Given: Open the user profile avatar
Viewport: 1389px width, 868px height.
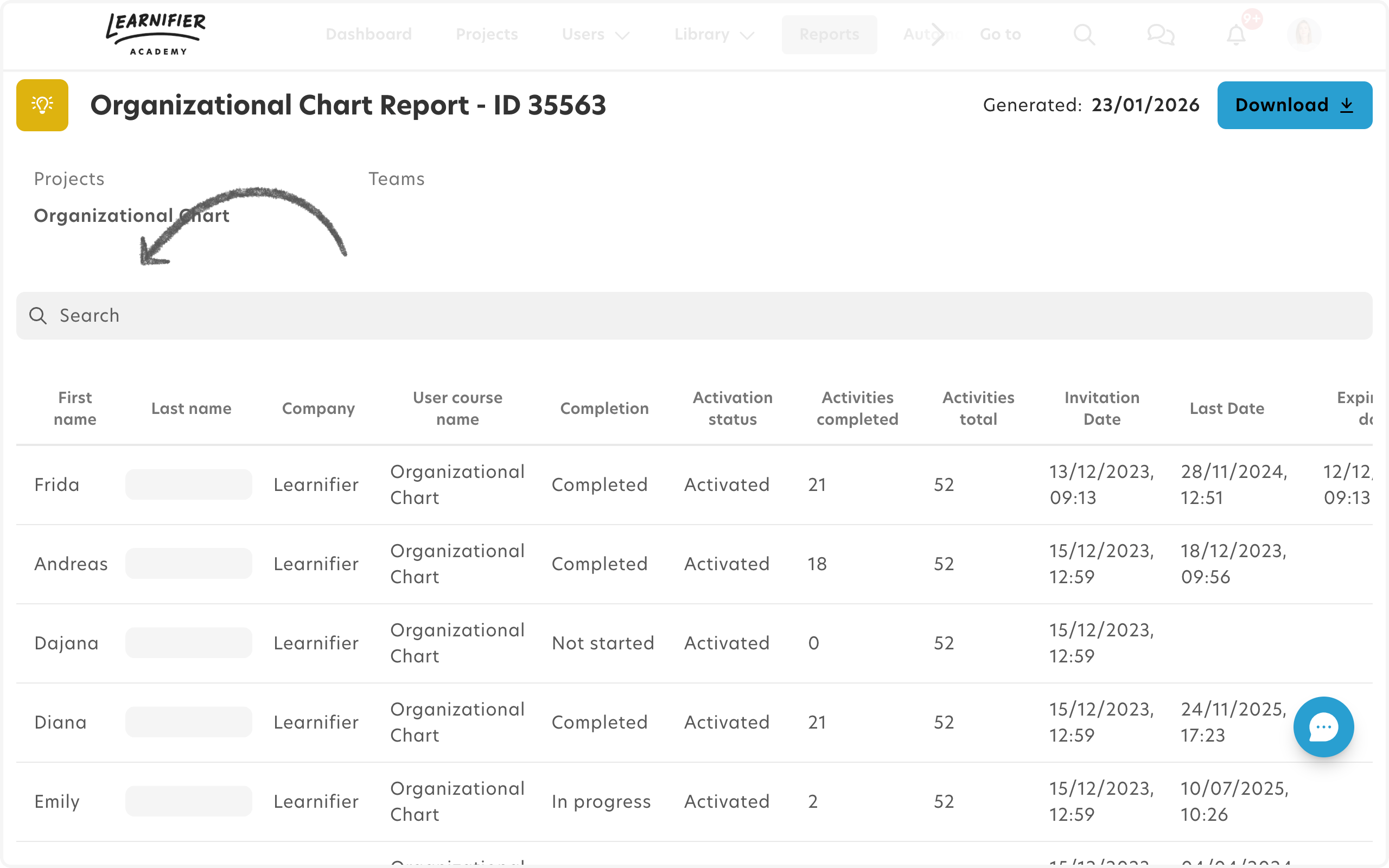Looking at the screenshot, I should [1303, 34].
